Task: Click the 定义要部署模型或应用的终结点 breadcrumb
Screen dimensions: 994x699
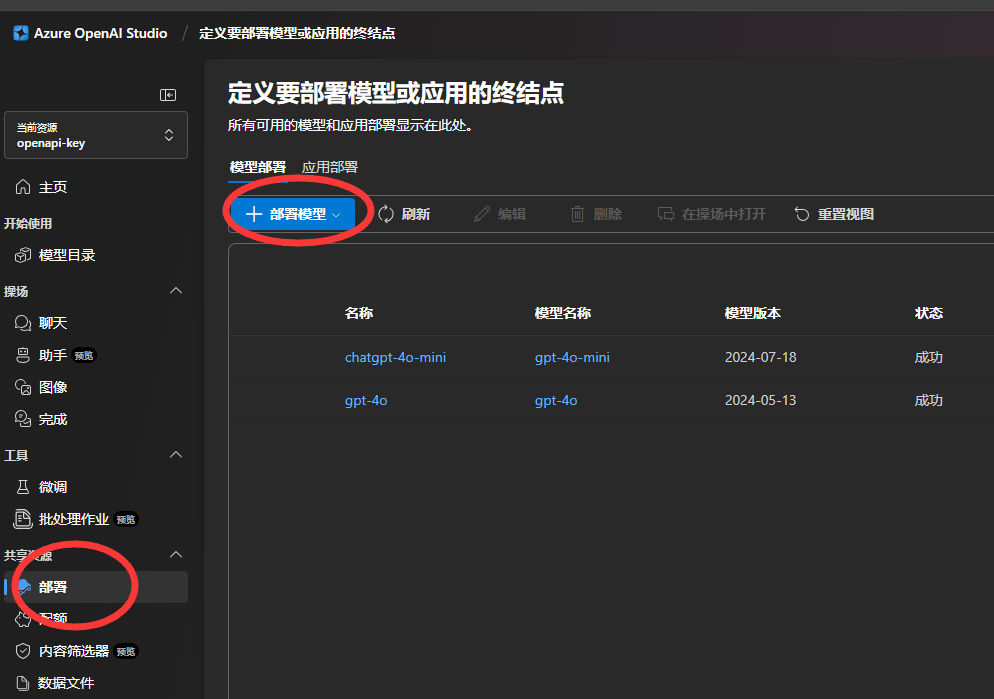Action: 297,33
